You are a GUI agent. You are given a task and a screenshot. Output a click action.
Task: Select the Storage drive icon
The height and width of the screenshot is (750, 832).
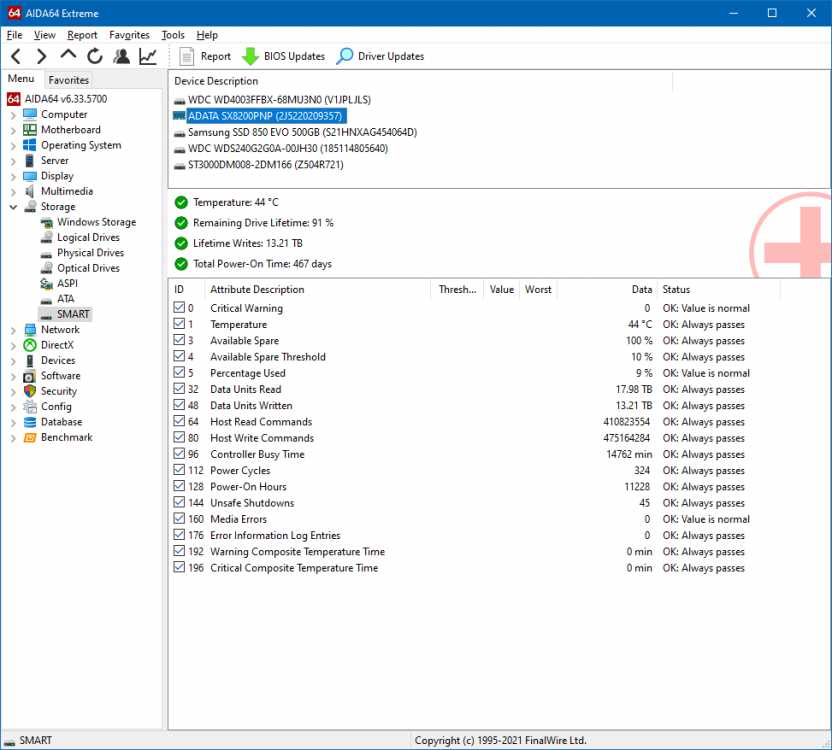(x=30, y=206)
